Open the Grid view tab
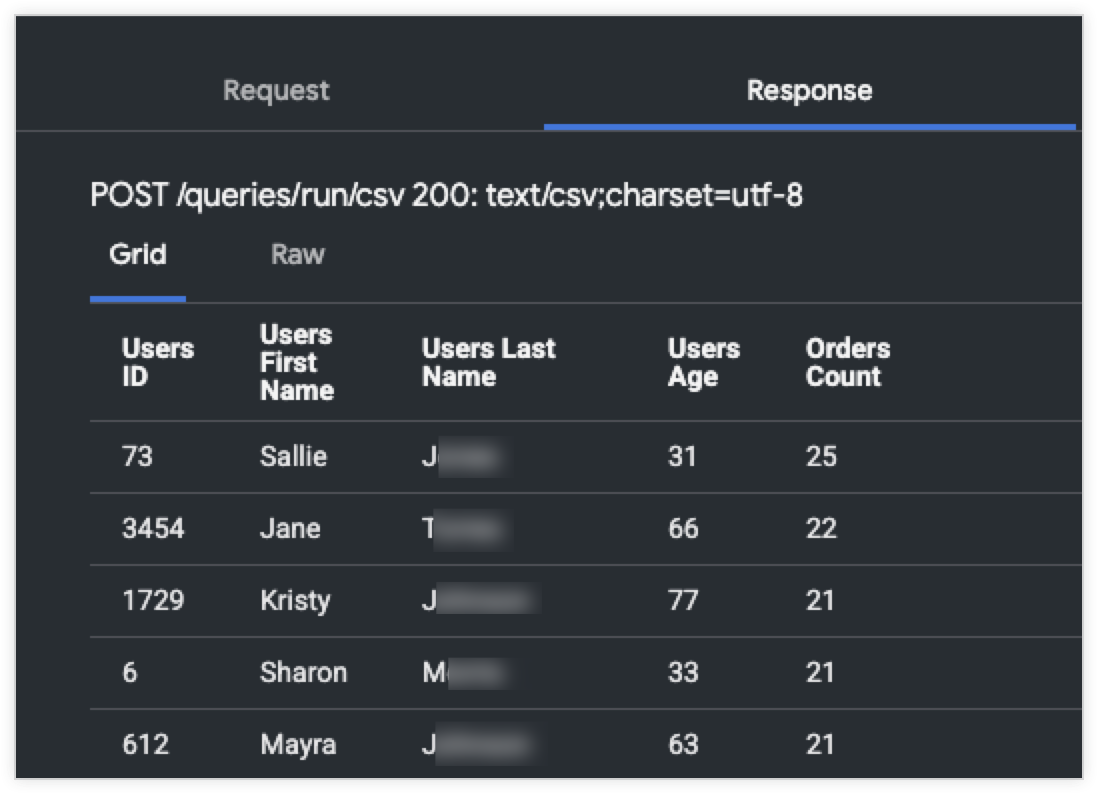1098x794 pixels. [137, 255]
